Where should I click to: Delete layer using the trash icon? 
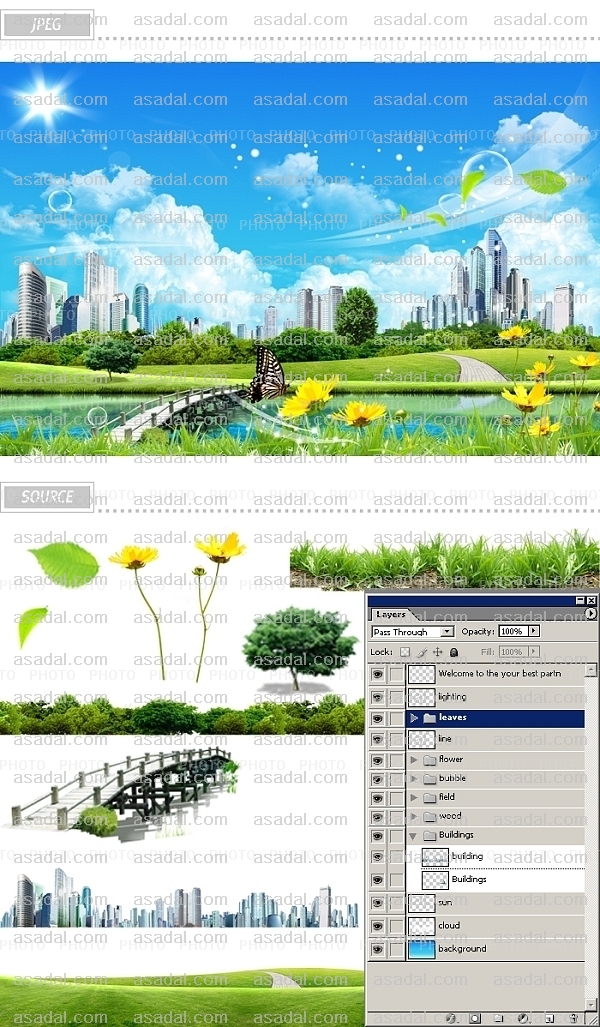pos(573,1018)
